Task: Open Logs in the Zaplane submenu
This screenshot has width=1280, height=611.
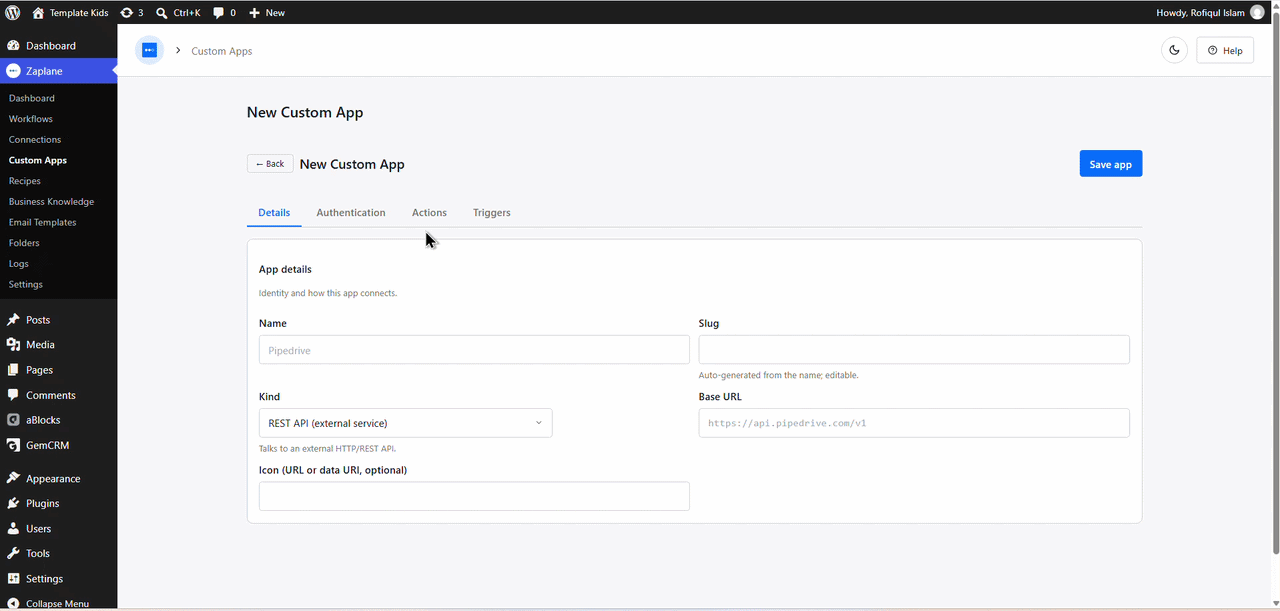Action: (19, 264)
